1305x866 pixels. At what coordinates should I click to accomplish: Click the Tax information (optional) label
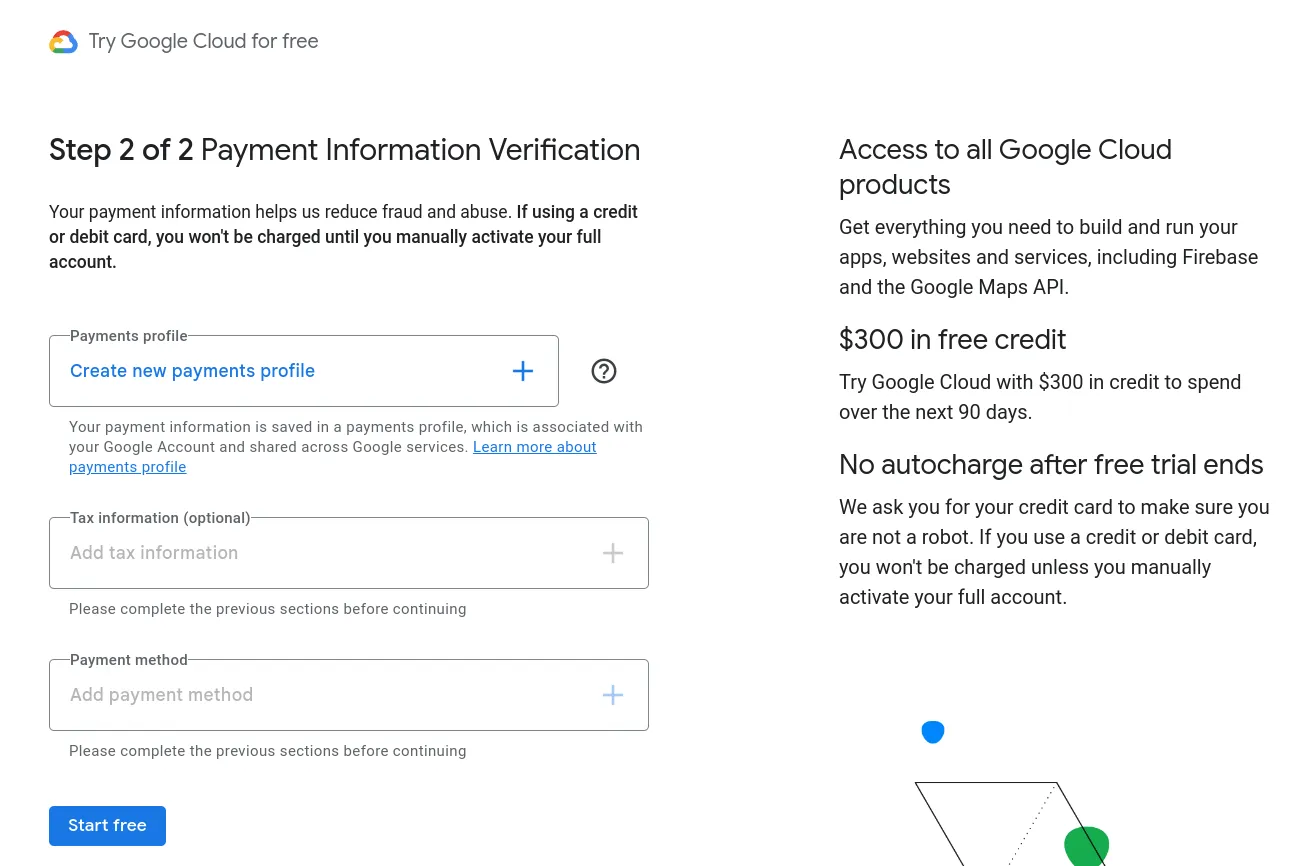[x=160, y=518]
